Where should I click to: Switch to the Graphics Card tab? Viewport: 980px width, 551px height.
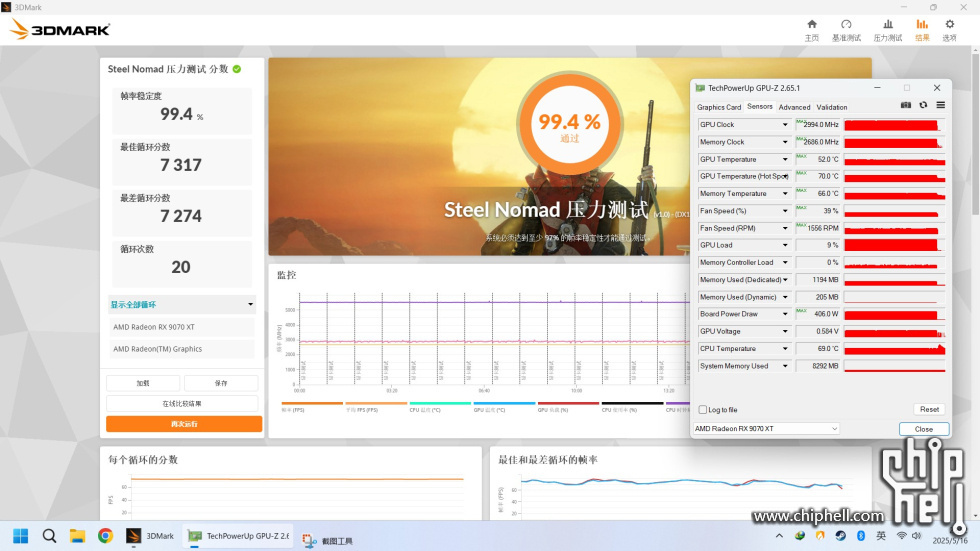click(x=719, y=107)
